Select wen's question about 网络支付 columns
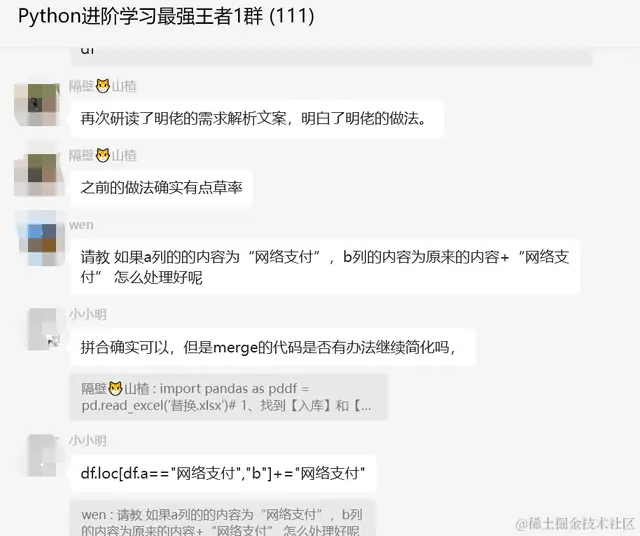640x536 pixels. click(x=325, y=267)
